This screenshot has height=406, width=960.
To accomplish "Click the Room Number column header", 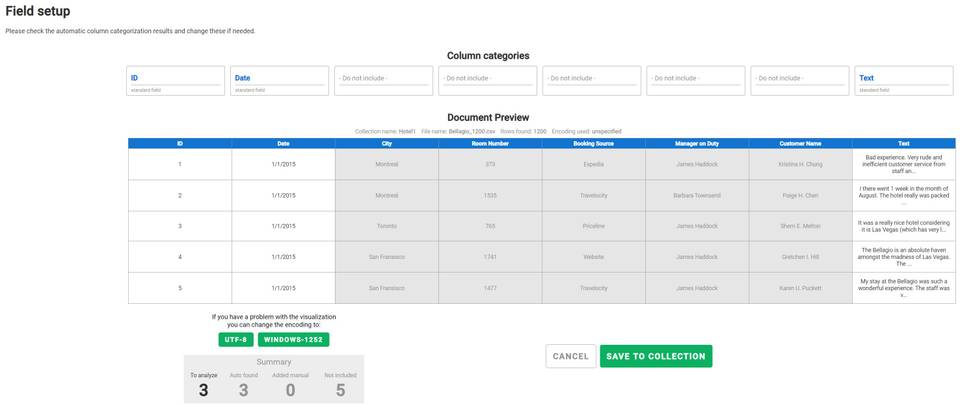I will [x=490, y=143].
